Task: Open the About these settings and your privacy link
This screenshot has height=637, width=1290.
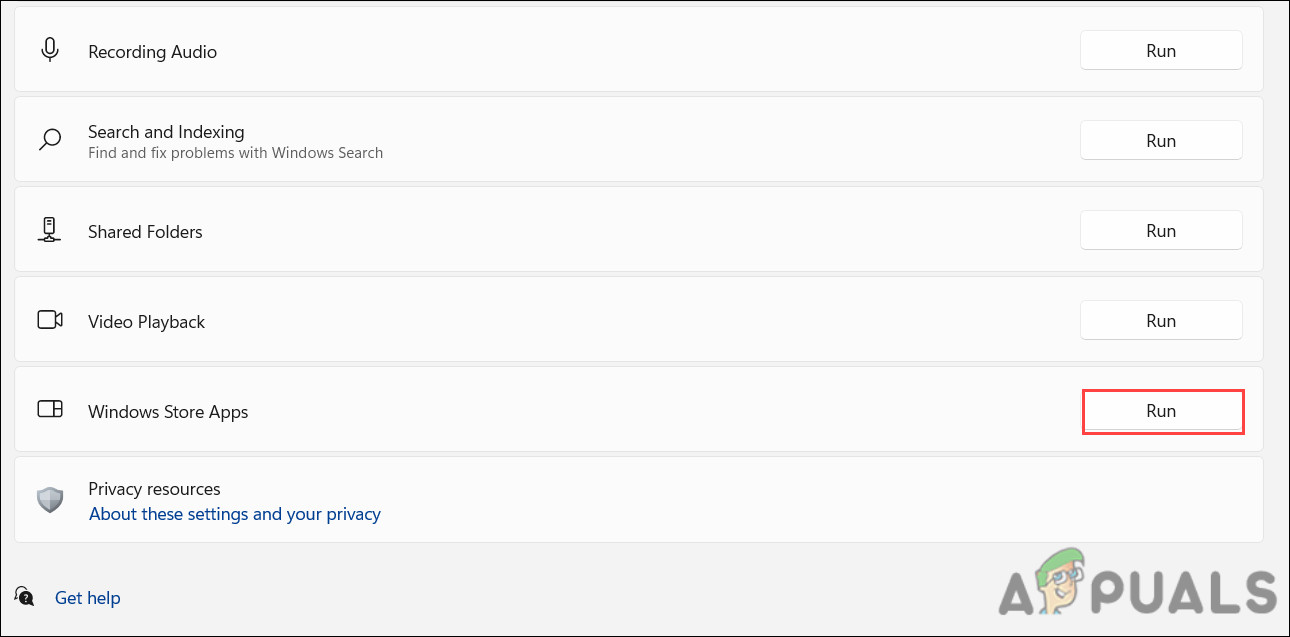Action: point(234,513)
